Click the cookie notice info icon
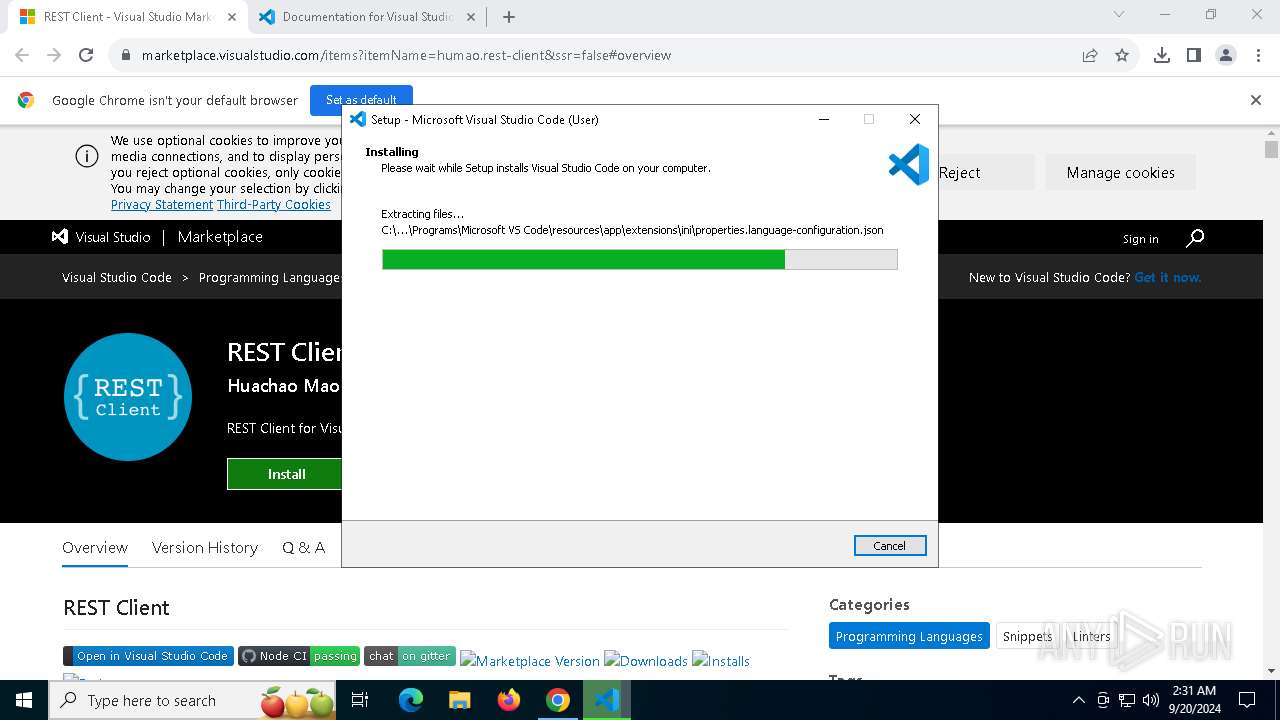The height and width of the screenshot is (720, 1280). click(x=87, y=156)
